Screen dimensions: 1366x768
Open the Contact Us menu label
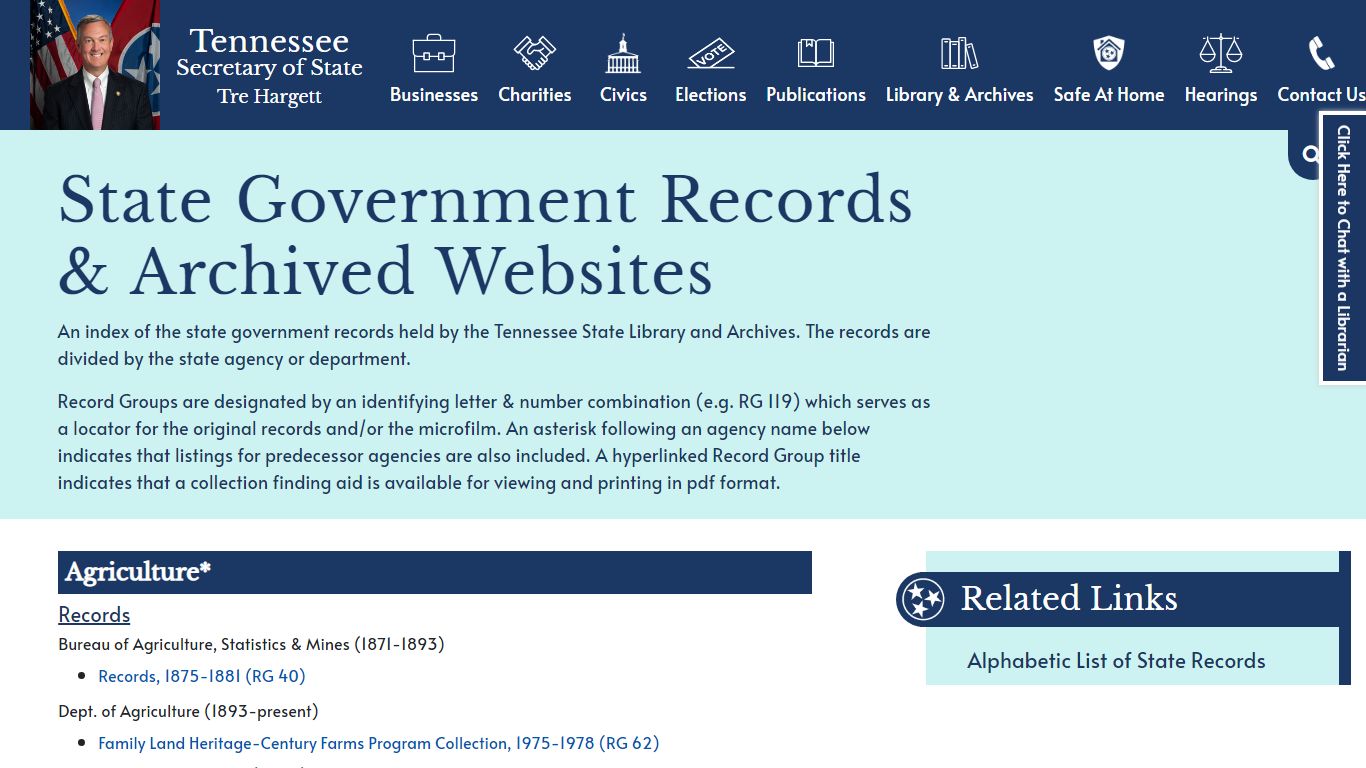click(1321, 95)
